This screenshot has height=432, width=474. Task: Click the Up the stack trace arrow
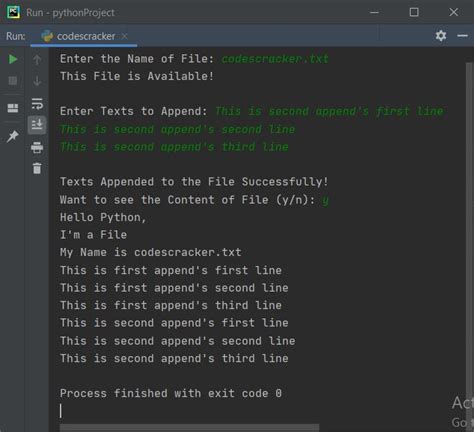coord(37,60)
